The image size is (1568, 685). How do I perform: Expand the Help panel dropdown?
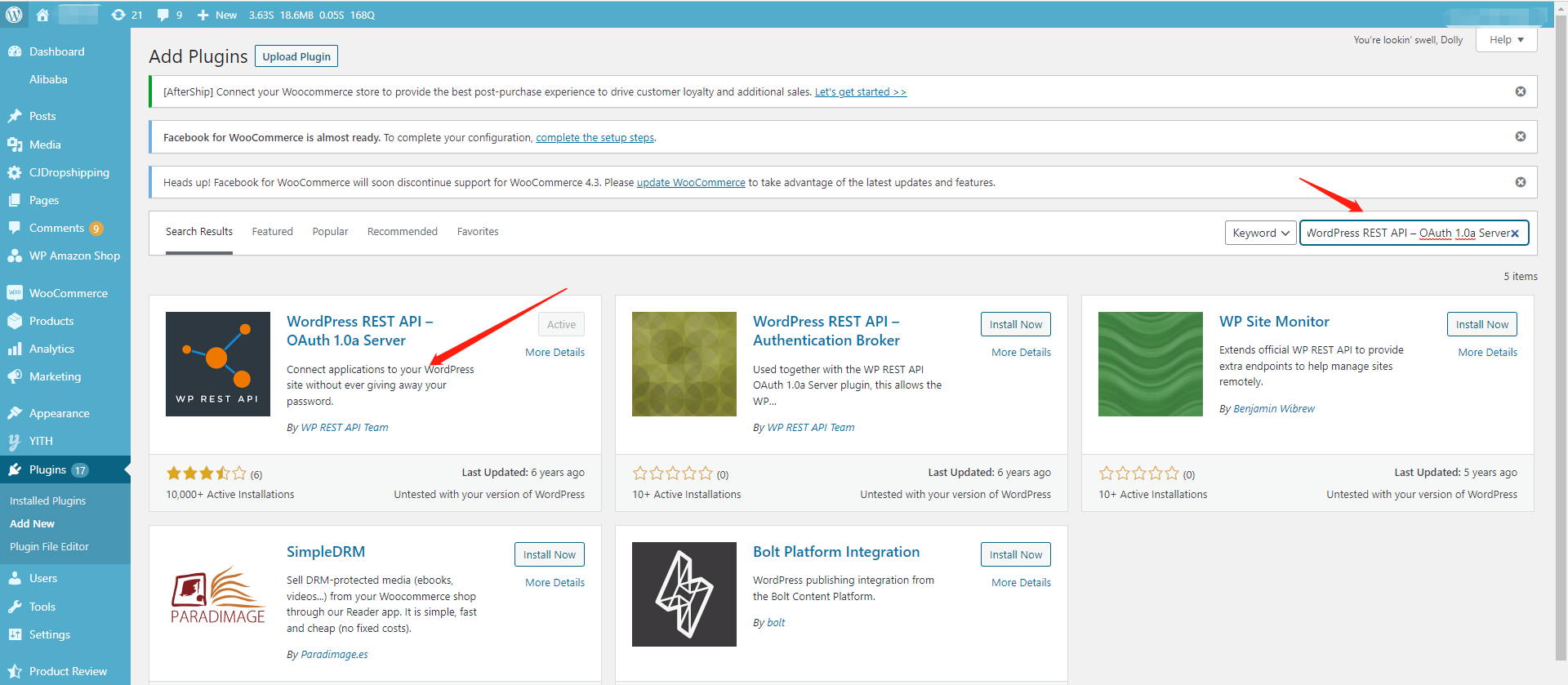click(x=1506, y=40)
